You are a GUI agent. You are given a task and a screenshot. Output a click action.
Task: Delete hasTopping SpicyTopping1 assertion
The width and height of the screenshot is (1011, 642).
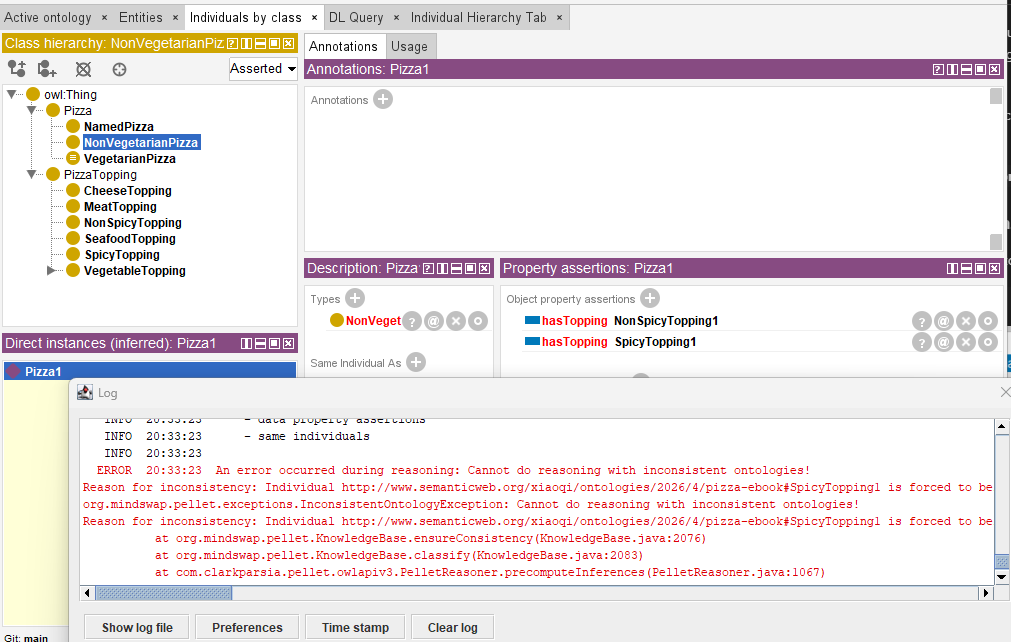click(965, 342)
